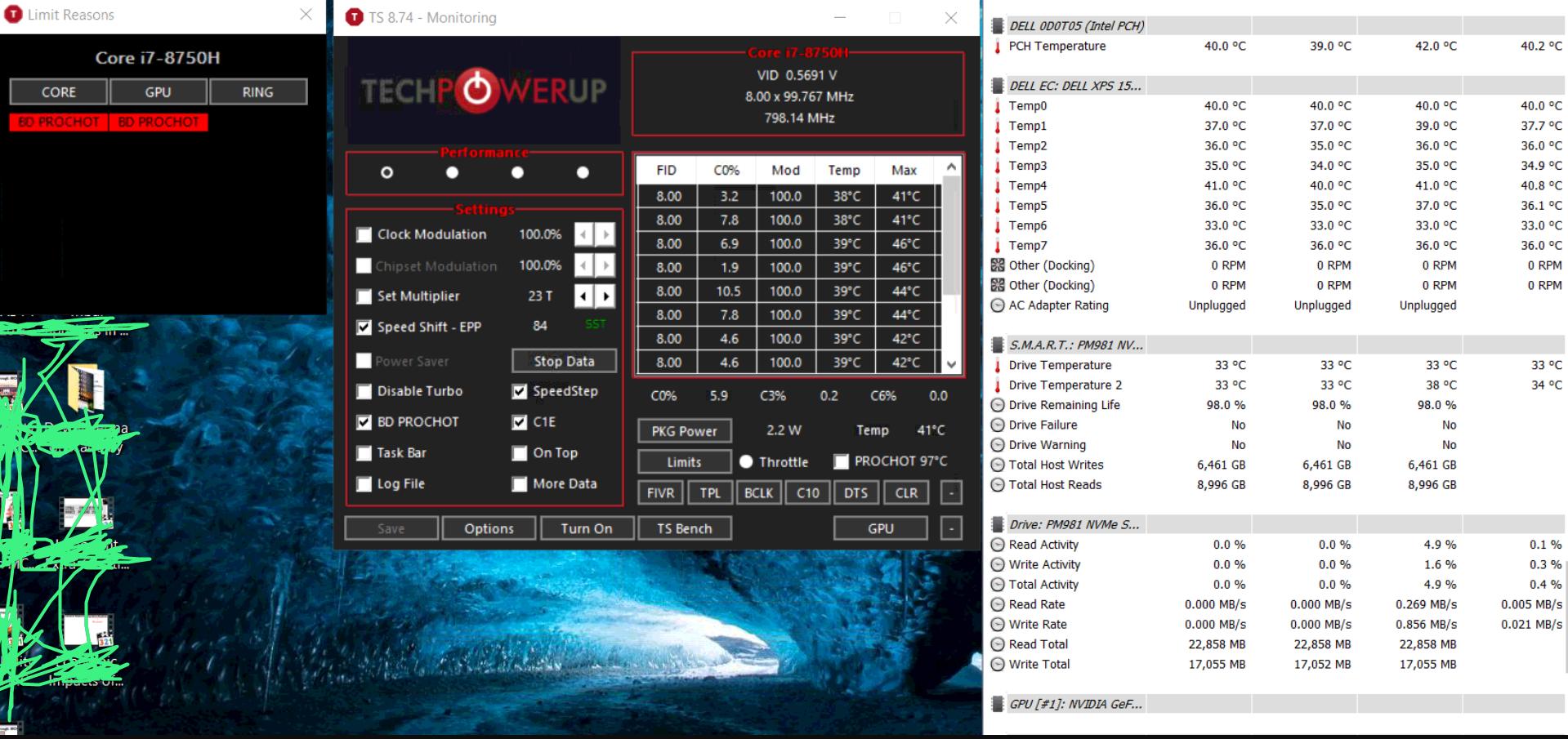Click the chip icon beside Drive: PM981 NVMe
Image resolution: width=1568 pixels, height=739 pixels.
(998, 524)
